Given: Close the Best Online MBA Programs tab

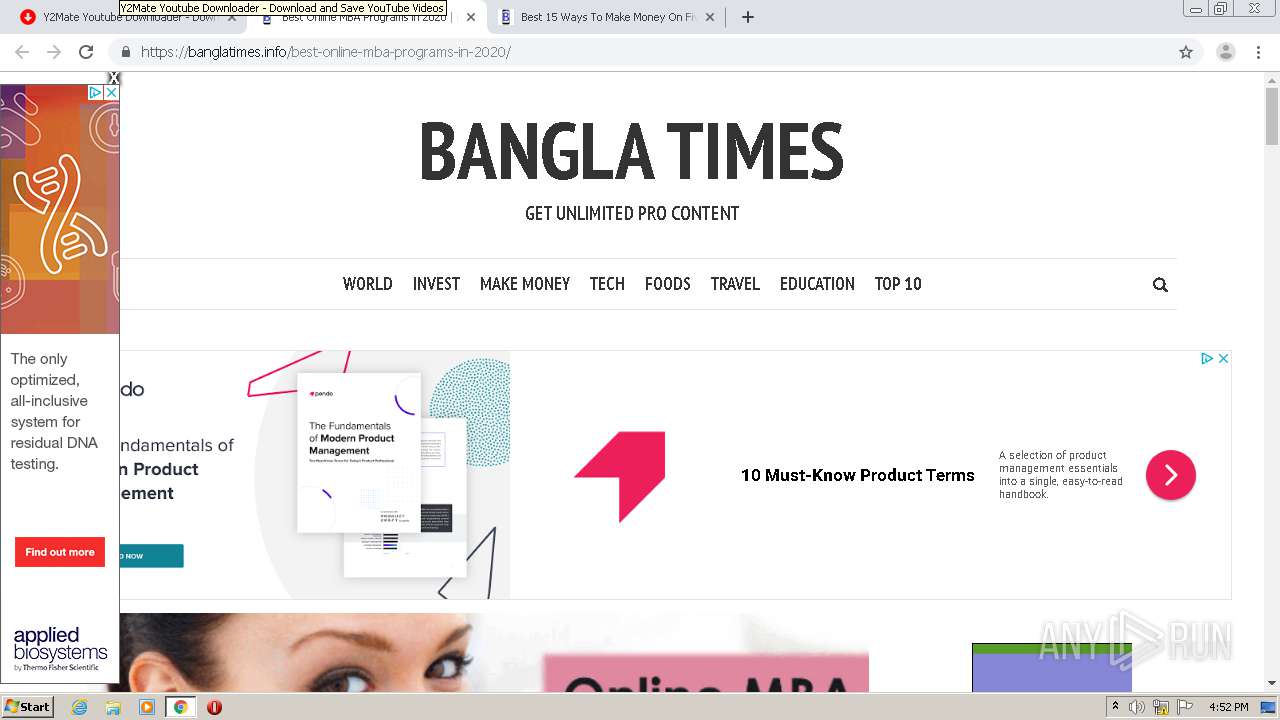Looking at the screenshot, I should click(x=471, y=17).
